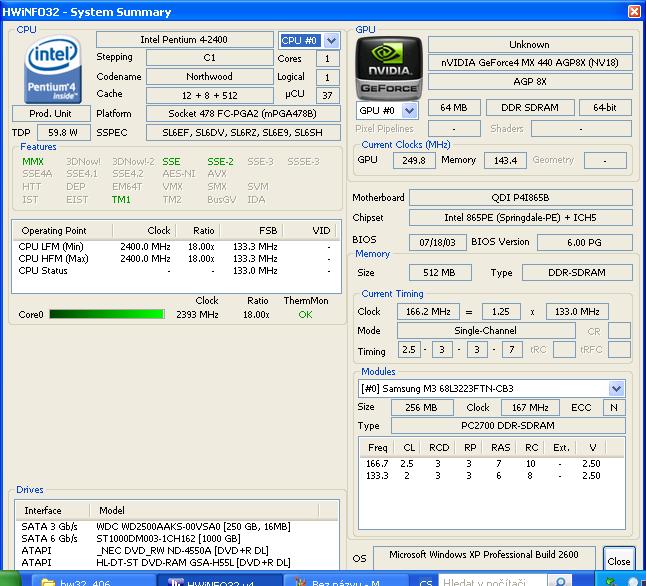Image resolution: width=646 pixels, height=586 pixels.
Task: Select the HL-DT-ST DVD-RAM GSA-H55L row
Action: pos(176,563)
